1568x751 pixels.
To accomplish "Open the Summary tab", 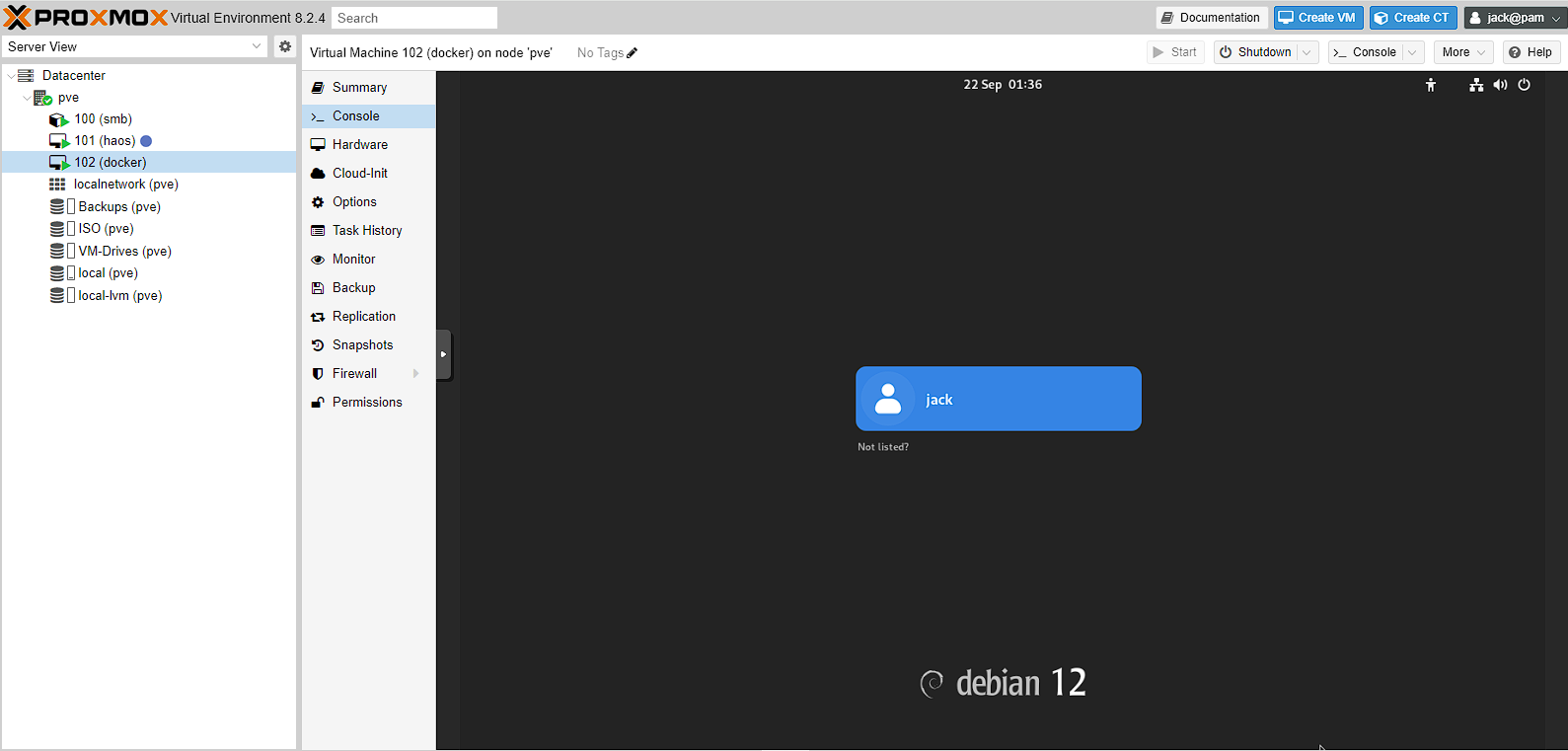I will (369, 88).
